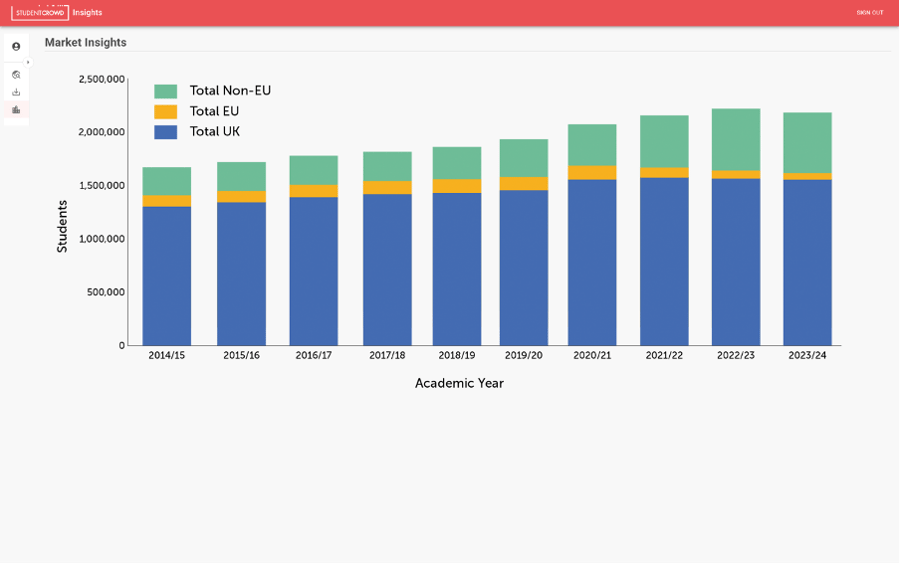The width and height of the screenshot is (900, 563).
Task: Toggle the Total Non-EU legend label
Action: (x=230, y=91)
